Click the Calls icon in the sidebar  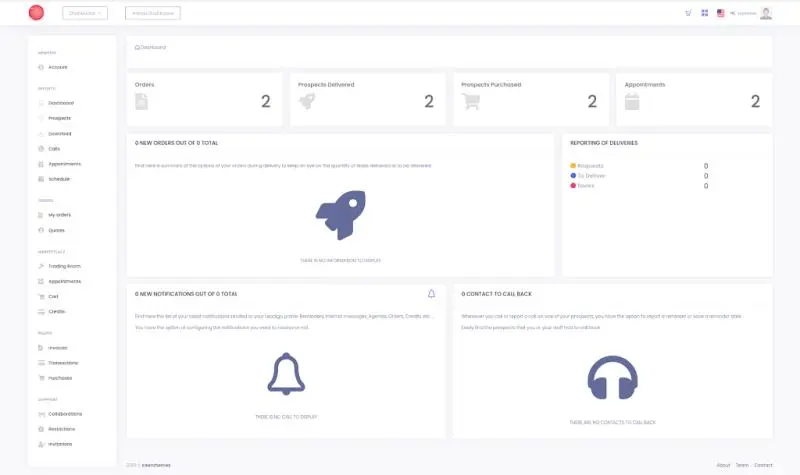point(41,149)
